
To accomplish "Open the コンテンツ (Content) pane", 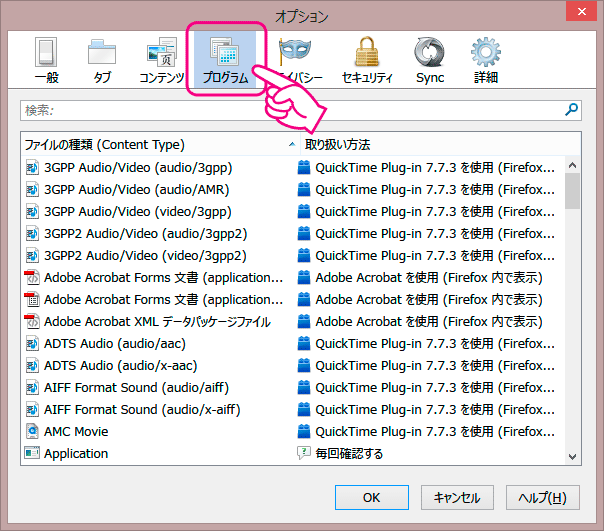I will (162, 60).
